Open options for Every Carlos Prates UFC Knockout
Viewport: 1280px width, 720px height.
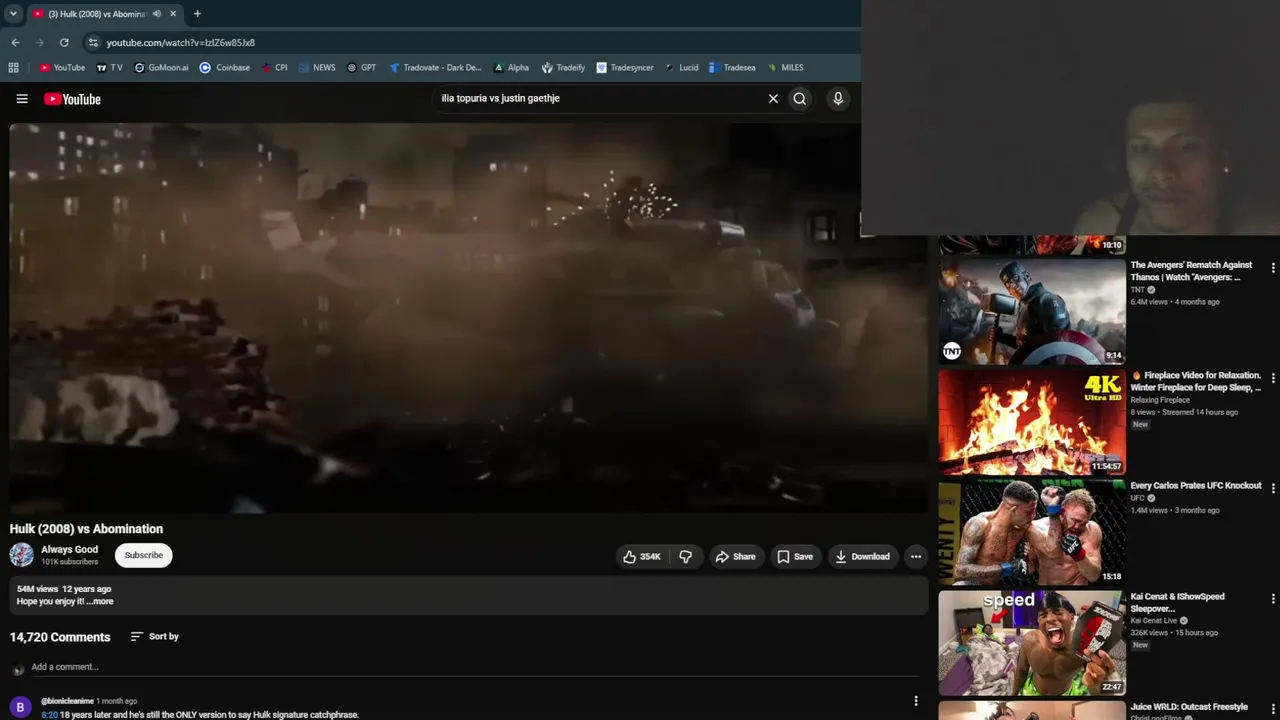[1273, 489]
